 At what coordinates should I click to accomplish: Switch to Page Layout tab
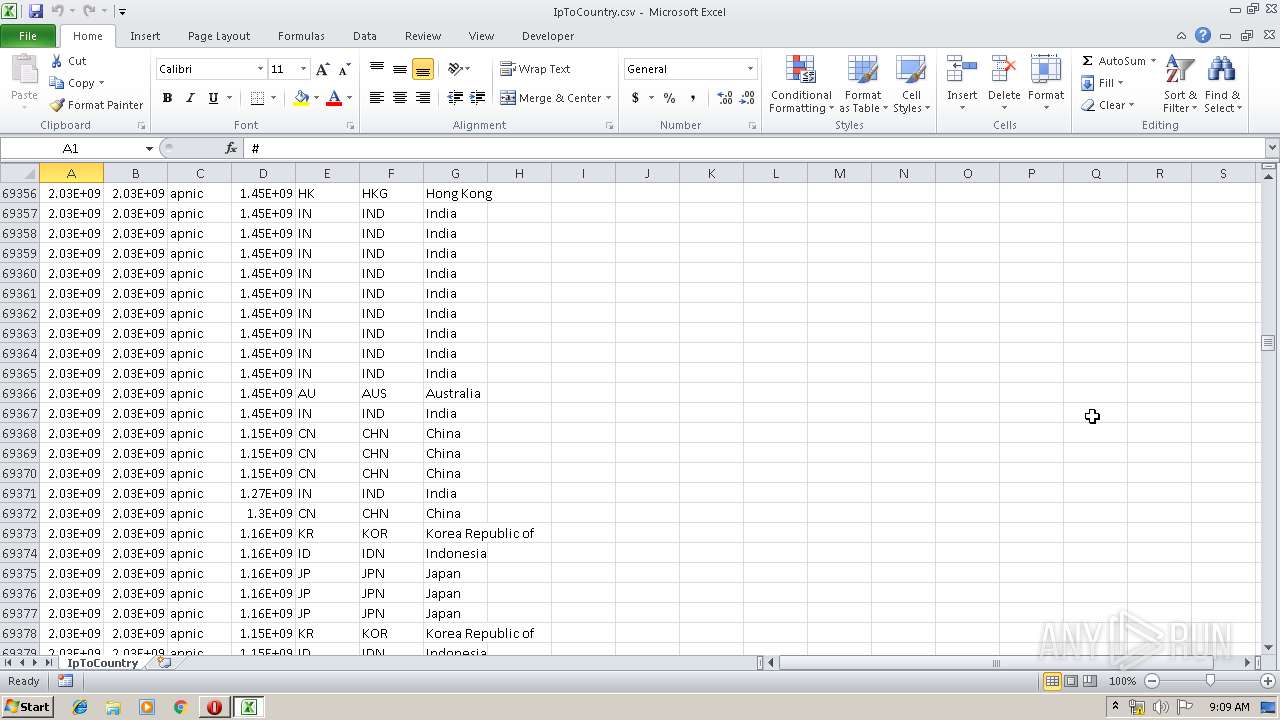click(219, 36)
